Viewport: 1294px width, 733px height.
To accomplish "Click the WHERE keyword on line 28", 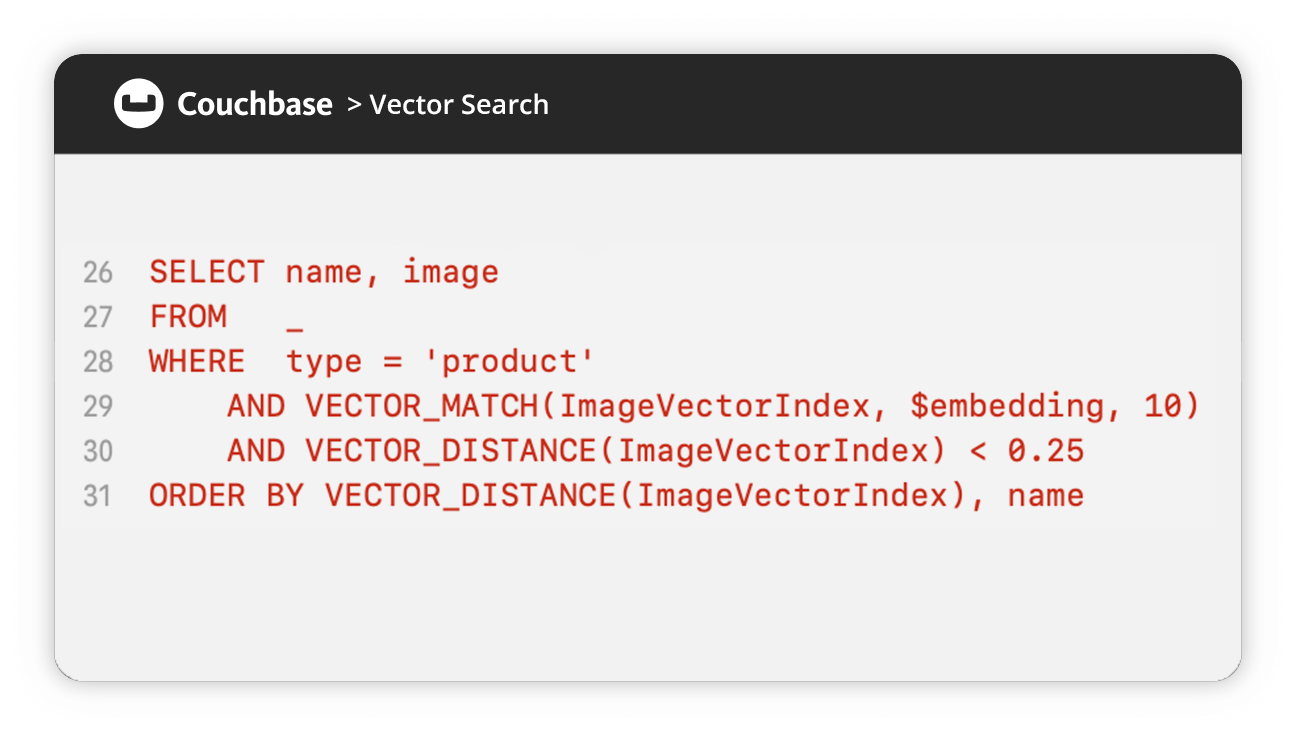I will [197, 362].
